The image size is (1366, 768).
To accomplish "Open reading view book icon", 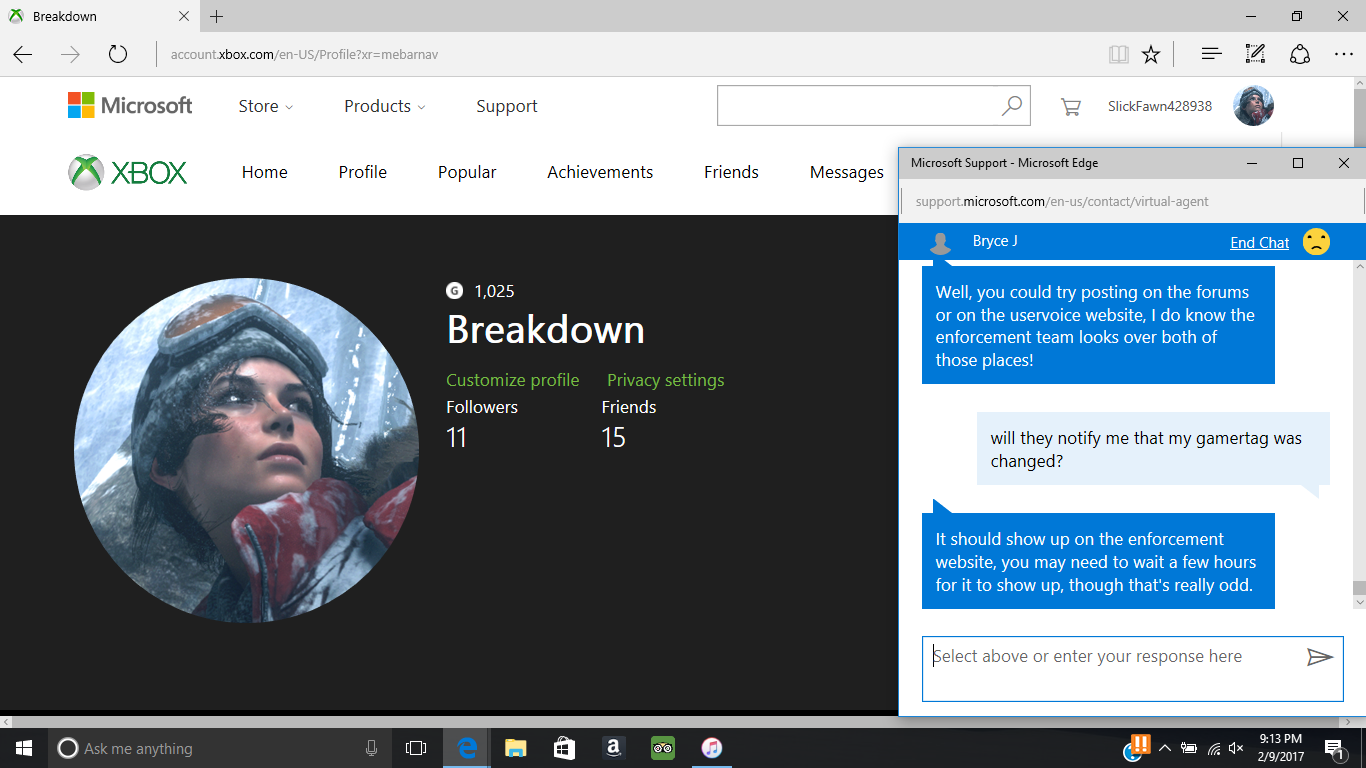I will pyautogui.click(x=1118, y=54).
